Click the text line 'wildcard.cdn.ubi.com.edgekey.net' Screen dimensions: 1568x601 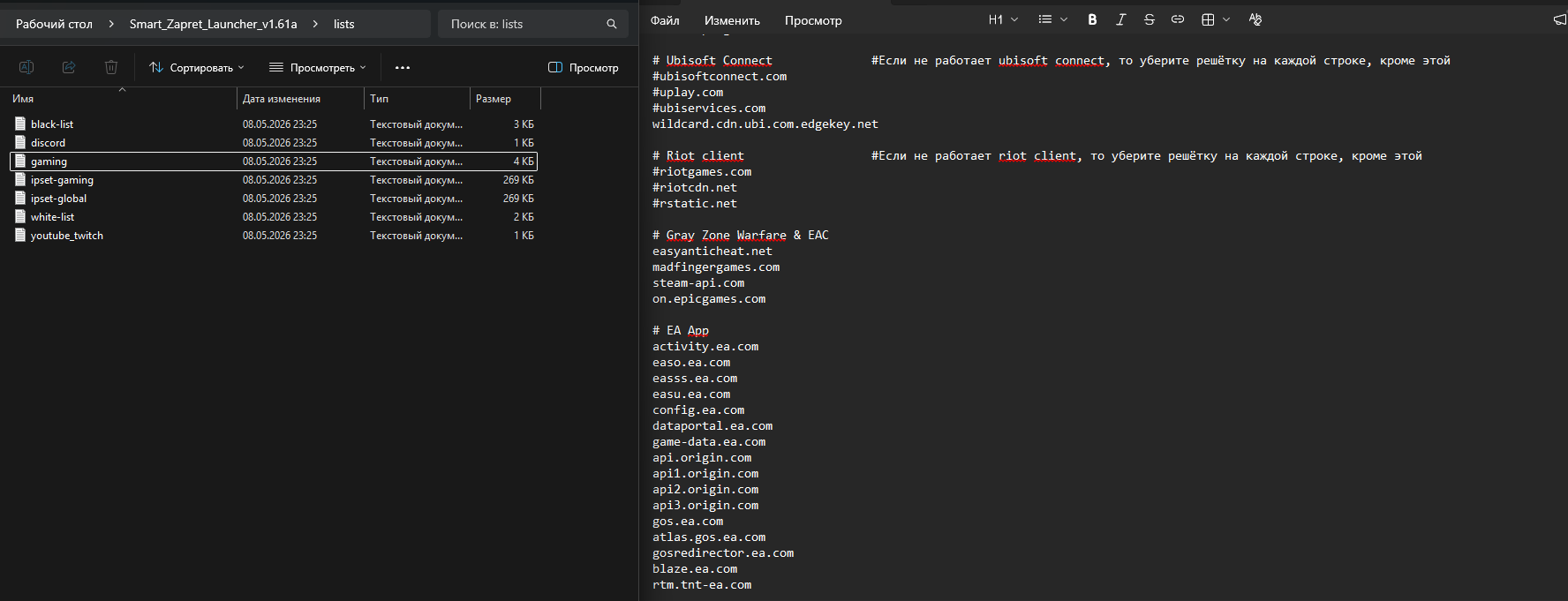pos(765,124)
